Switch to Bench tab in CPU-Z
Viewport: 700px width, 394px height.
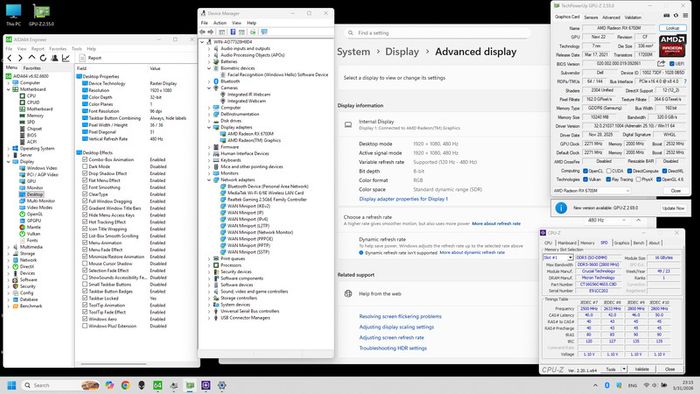pos(639,243)
